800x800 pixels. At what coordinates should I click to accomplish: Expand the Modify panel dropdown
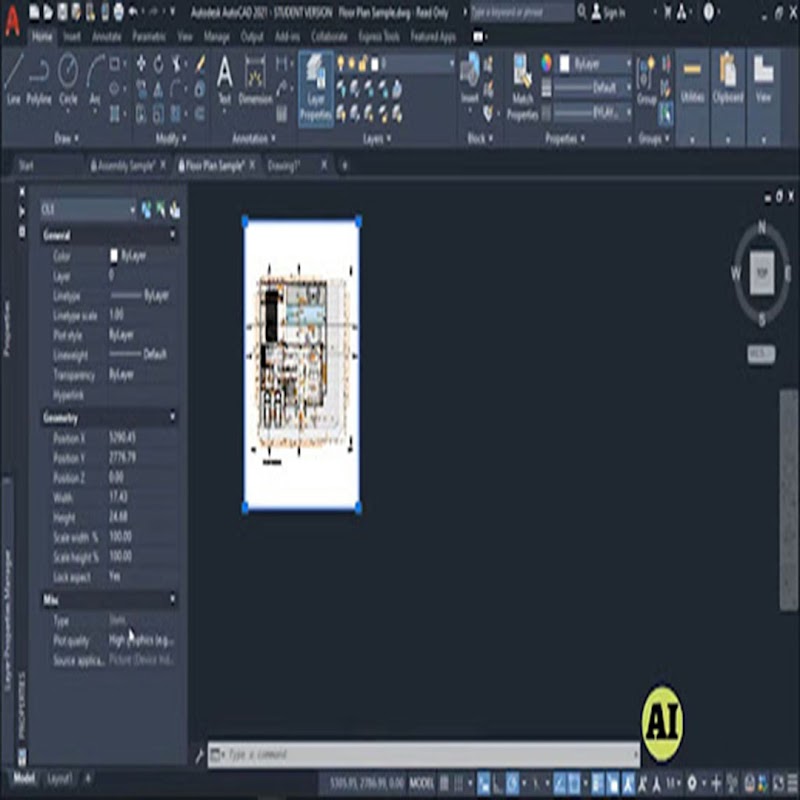(x=171, y=138)
